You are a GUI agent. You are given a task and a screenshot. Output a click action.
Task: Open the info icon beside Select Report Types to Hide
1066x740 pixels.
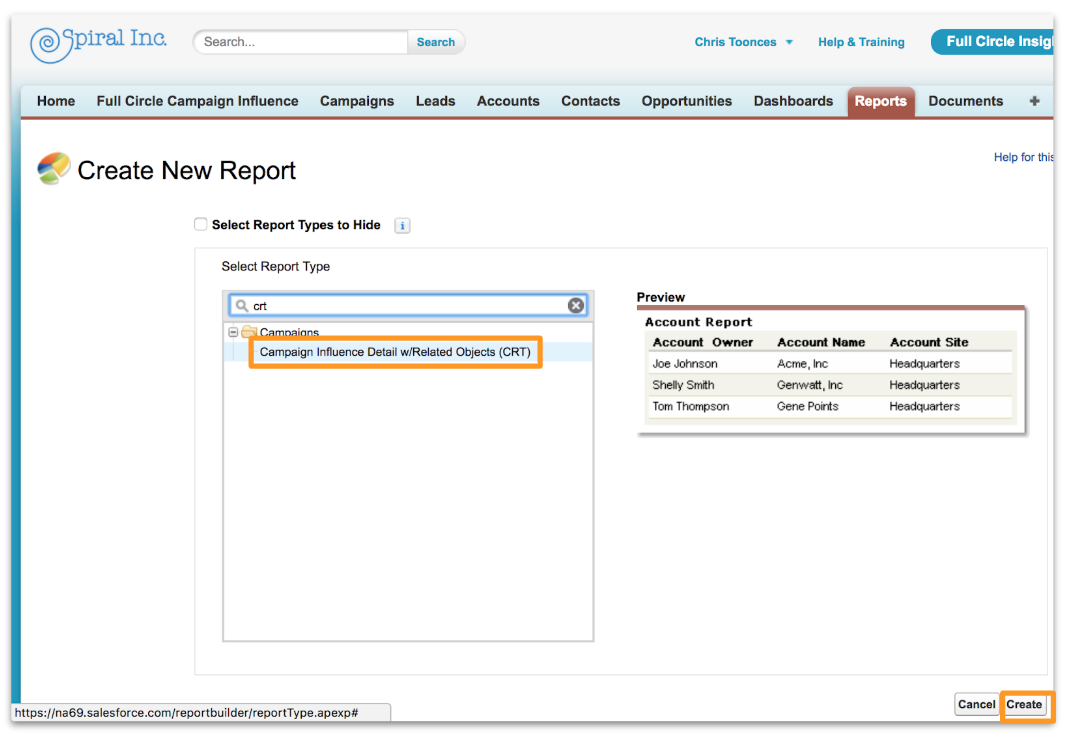coord(402,226)
